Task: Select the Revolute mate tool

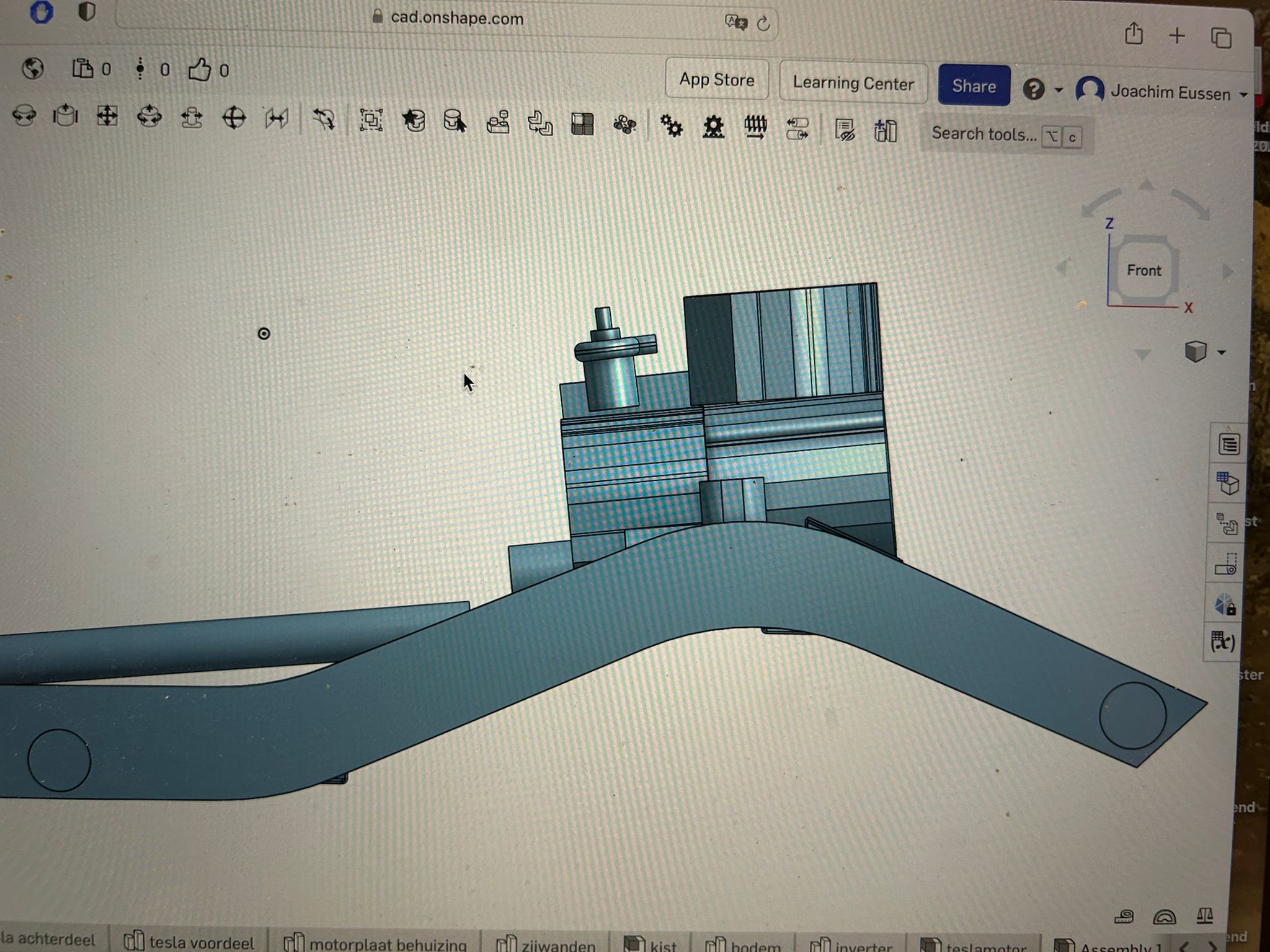Action: click(24, 116)
